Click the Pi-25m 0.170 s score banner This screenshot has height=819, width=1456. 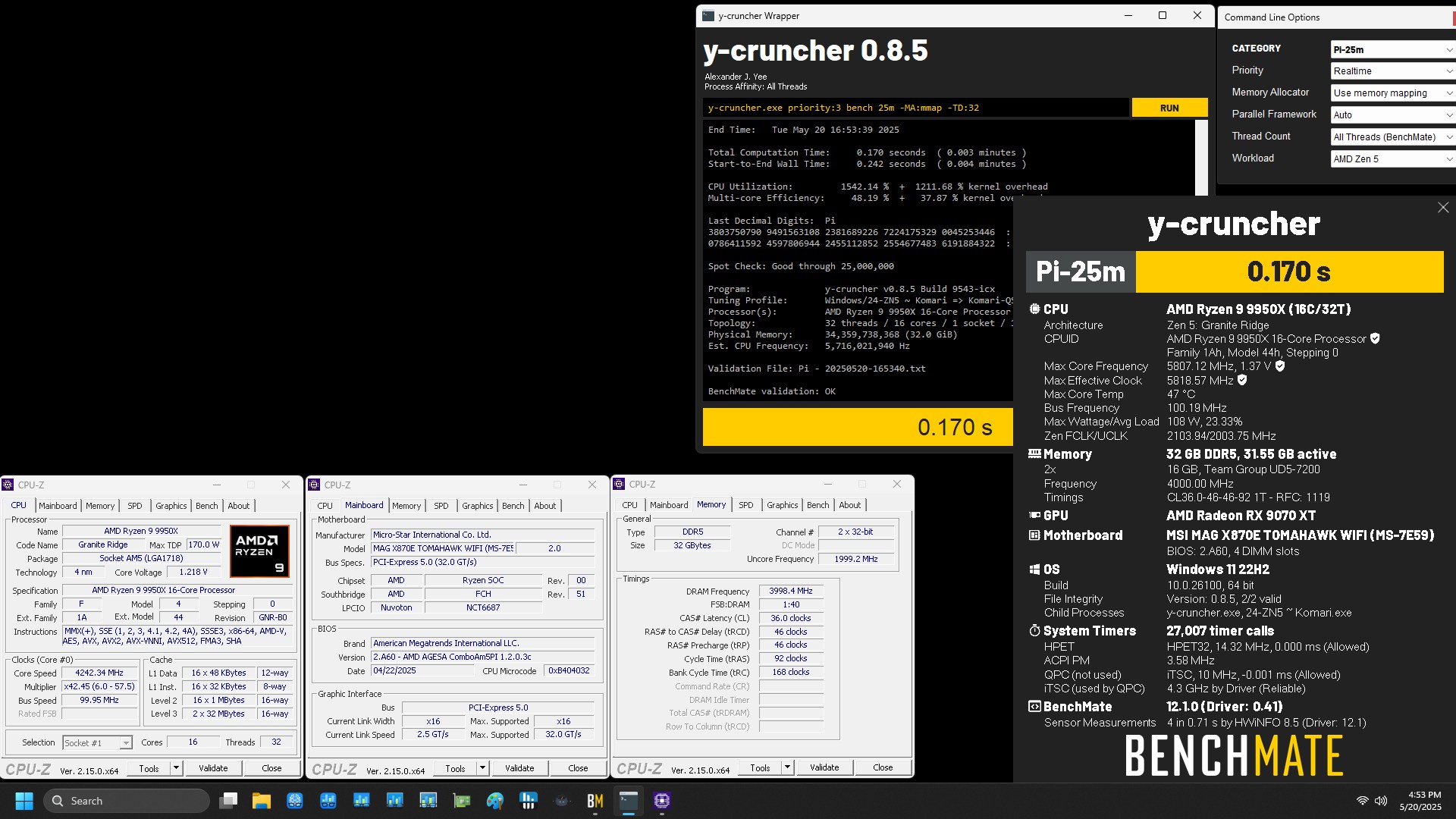tap(1235, 271)
